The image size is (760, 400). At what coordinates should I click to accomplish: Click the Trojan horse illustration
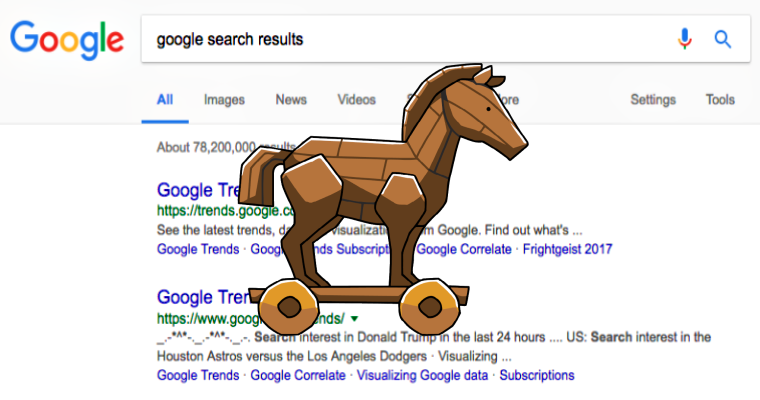pyautogui.click(x=383, y=199)
